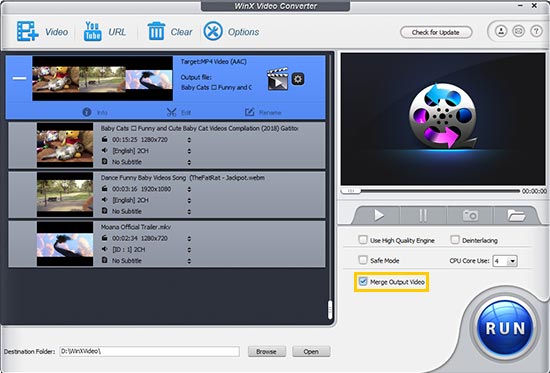Enable Safe Mode checkbox

(x=363, y=260)
